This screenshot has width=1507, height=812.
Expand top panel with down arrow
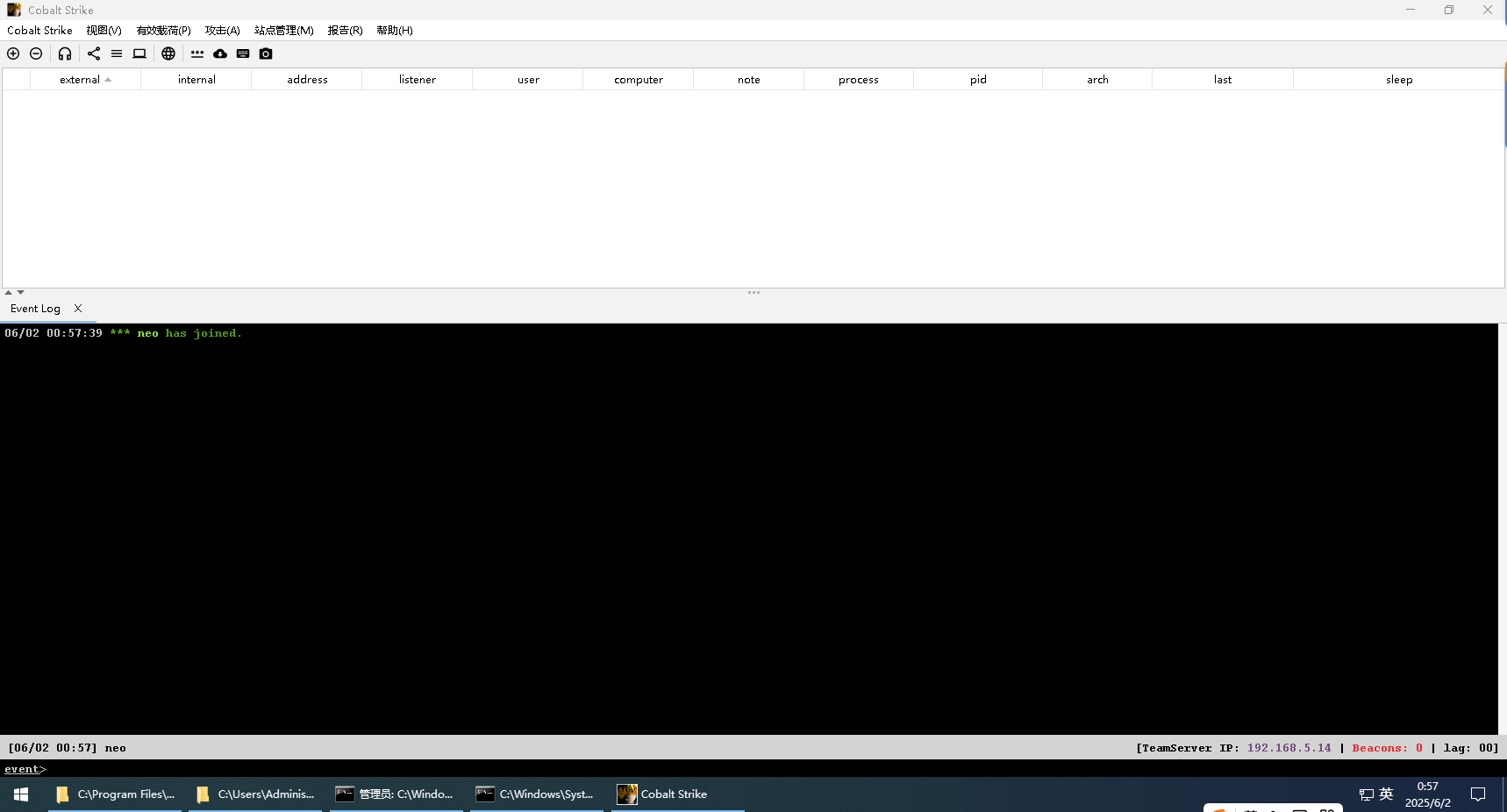(x=20, y=293)
